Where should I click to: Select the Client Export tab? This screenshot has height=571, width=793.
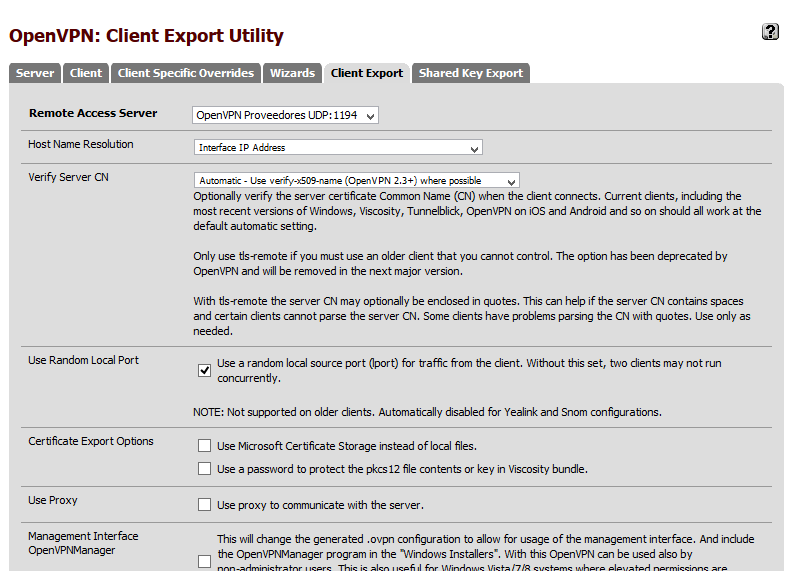coord(367,73)
